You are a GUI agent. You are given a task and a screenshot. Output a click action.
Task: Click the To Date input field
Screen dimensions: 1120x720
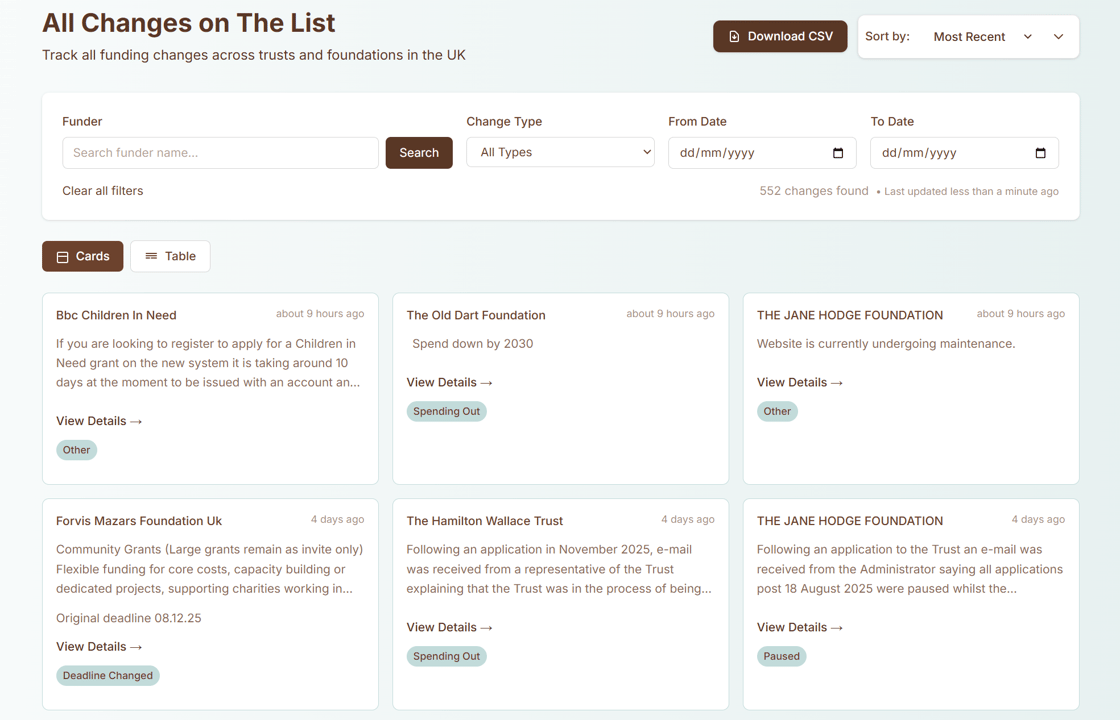coord(964,153)
